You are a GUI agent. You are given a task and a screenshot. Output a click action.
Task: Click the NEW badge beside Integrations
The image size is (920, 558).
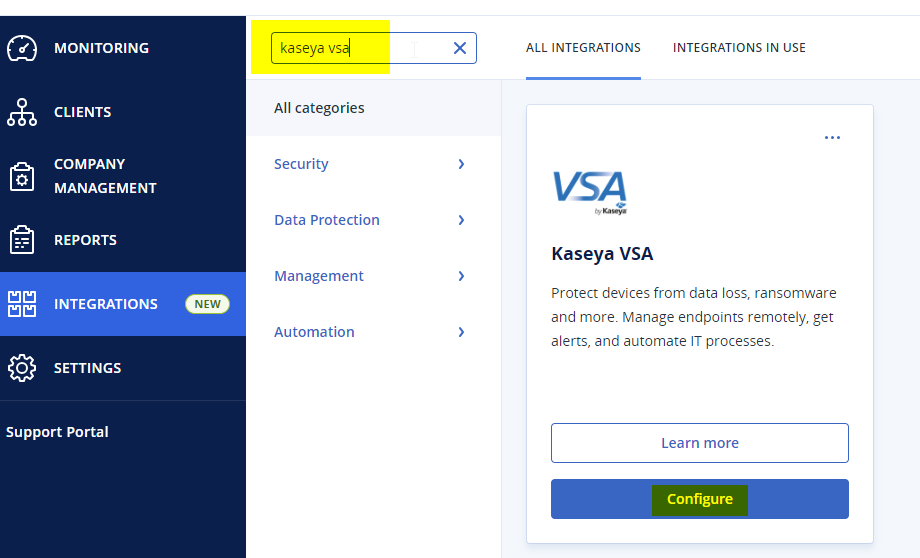tap(208, 304)
